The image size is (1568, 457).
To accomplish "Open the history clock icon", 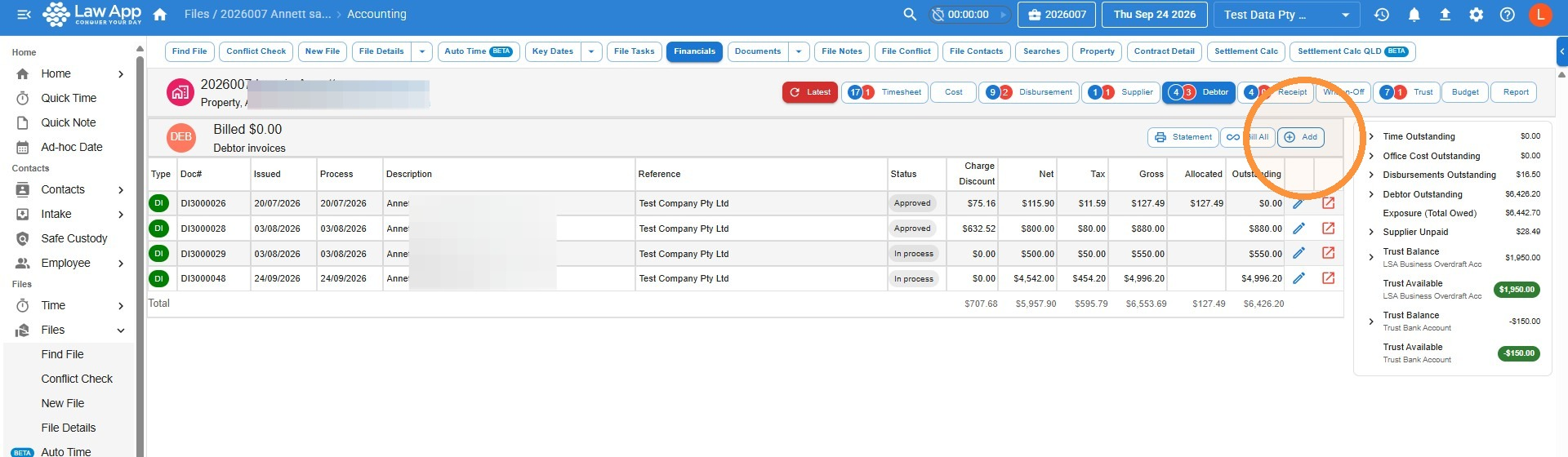I will click(x=1382, y=14).
